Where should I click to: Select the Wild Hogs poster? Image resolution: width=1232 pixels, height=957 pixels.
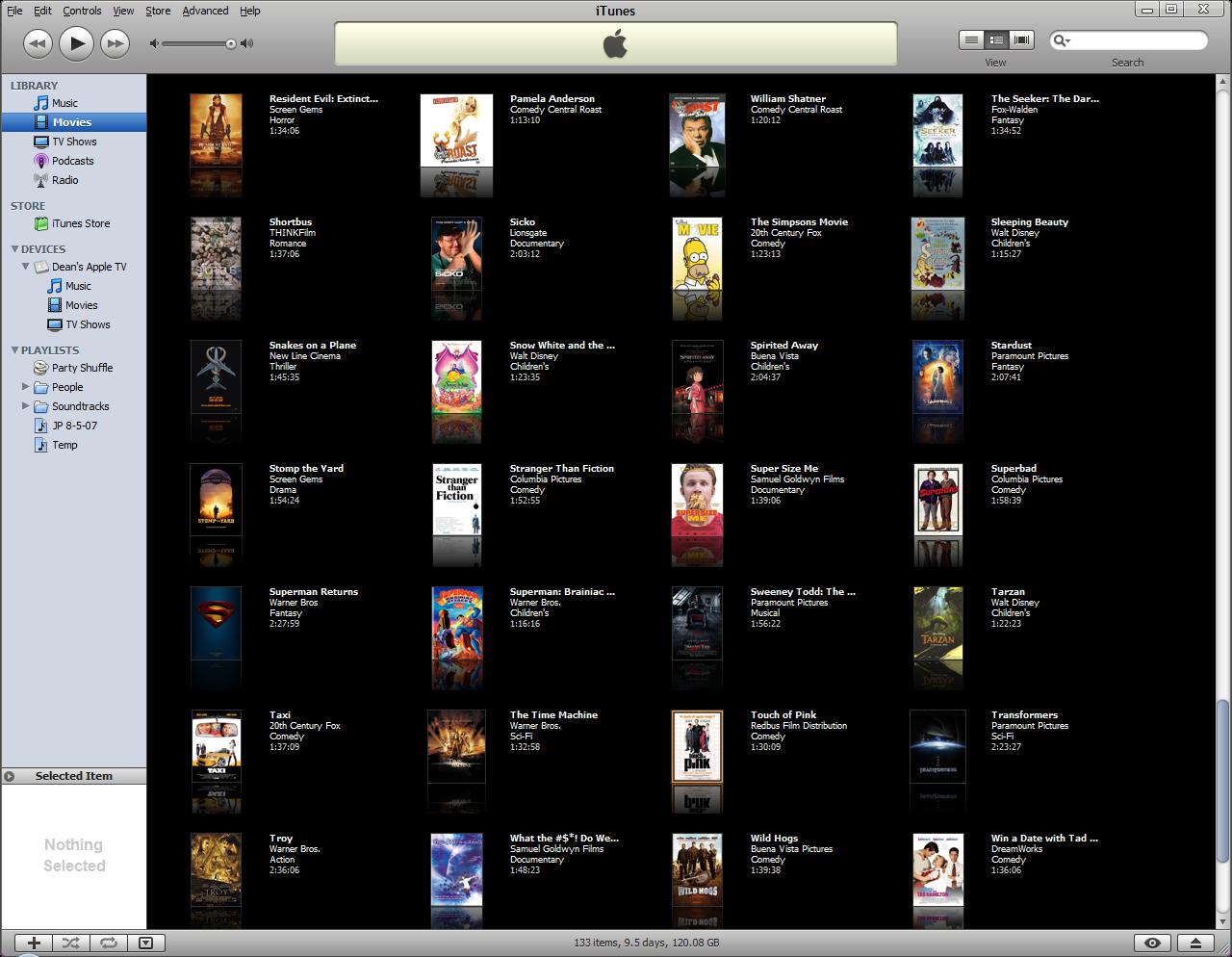pos(698,869)
